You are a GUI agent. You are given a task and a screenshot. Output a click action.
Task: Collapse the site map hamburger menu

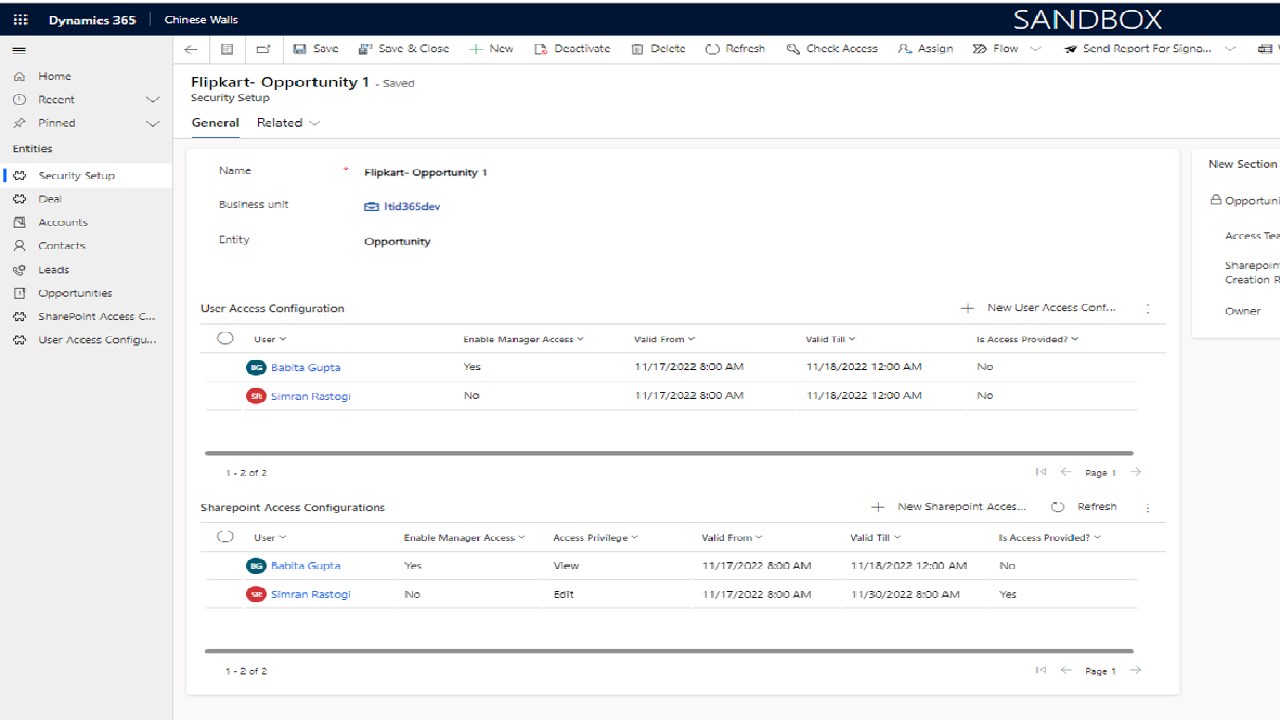(x=20, y=49)
